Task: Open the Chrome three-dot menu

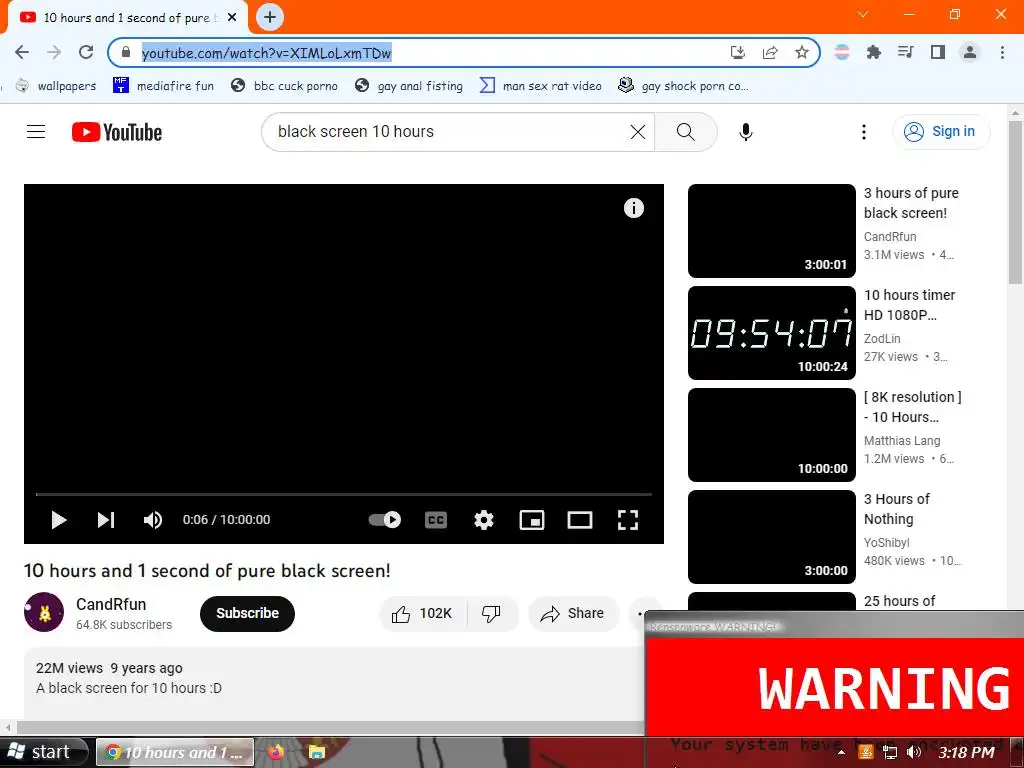Action: point(1002,52)
